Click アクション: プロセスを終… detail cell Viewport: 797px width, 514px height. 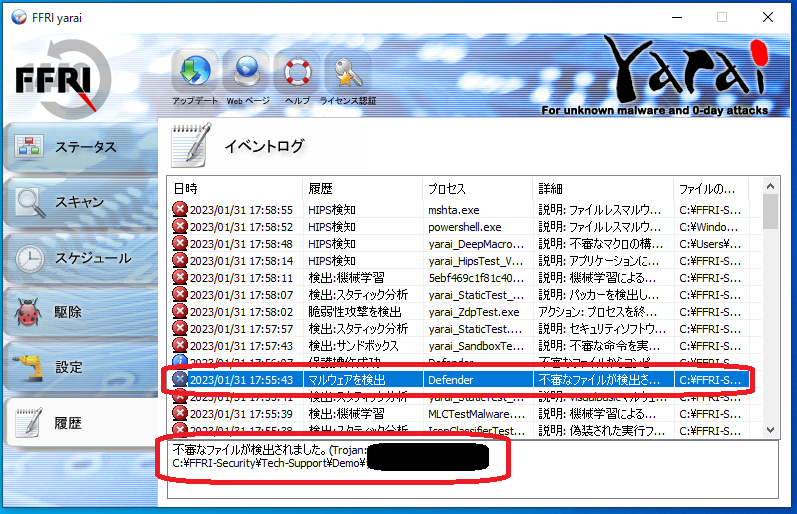pos(598,312)
